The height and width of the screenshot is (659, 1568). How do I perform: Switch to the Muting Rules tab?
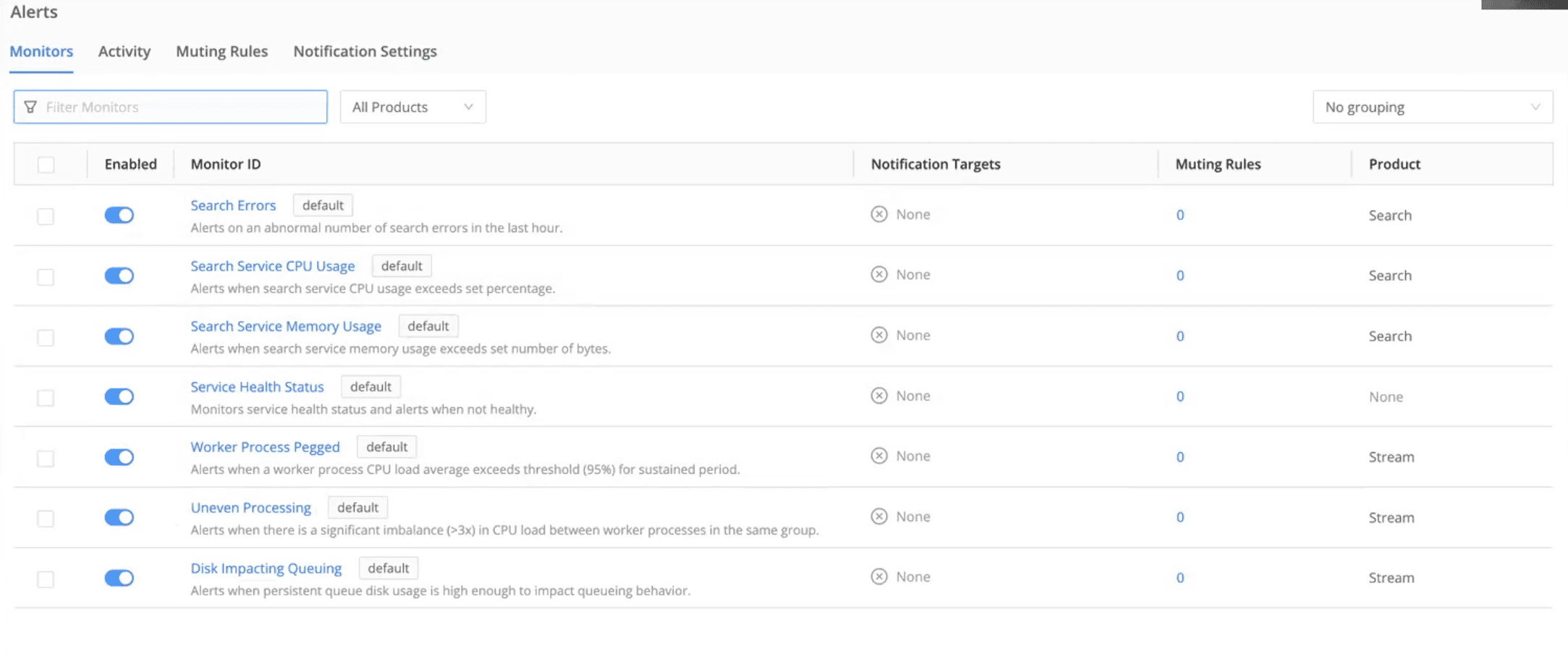pyautogui.click(x=221, y=51)
